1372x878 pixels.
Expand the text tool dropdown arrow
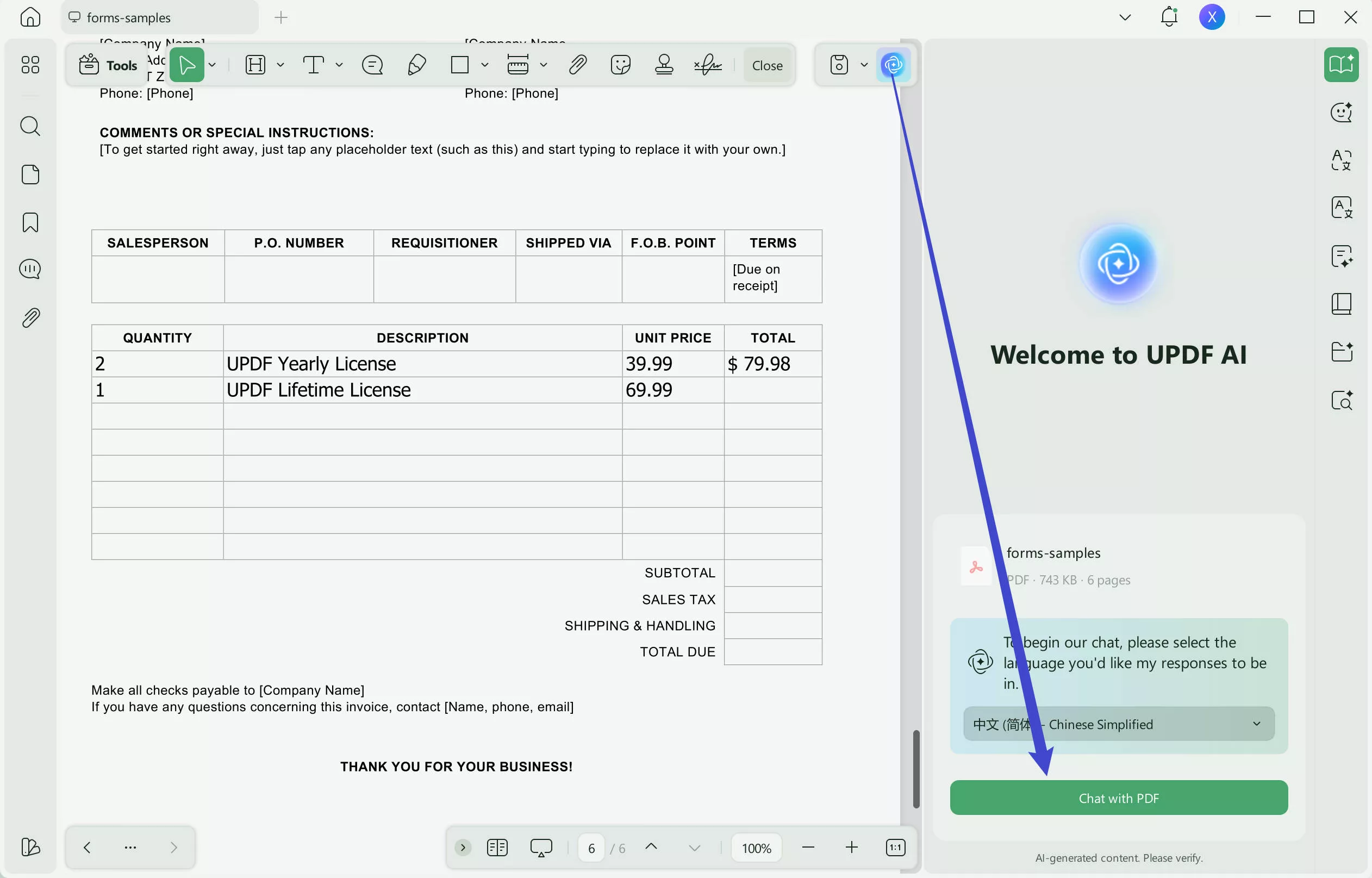pyautogui.click(x=339, y=65)
